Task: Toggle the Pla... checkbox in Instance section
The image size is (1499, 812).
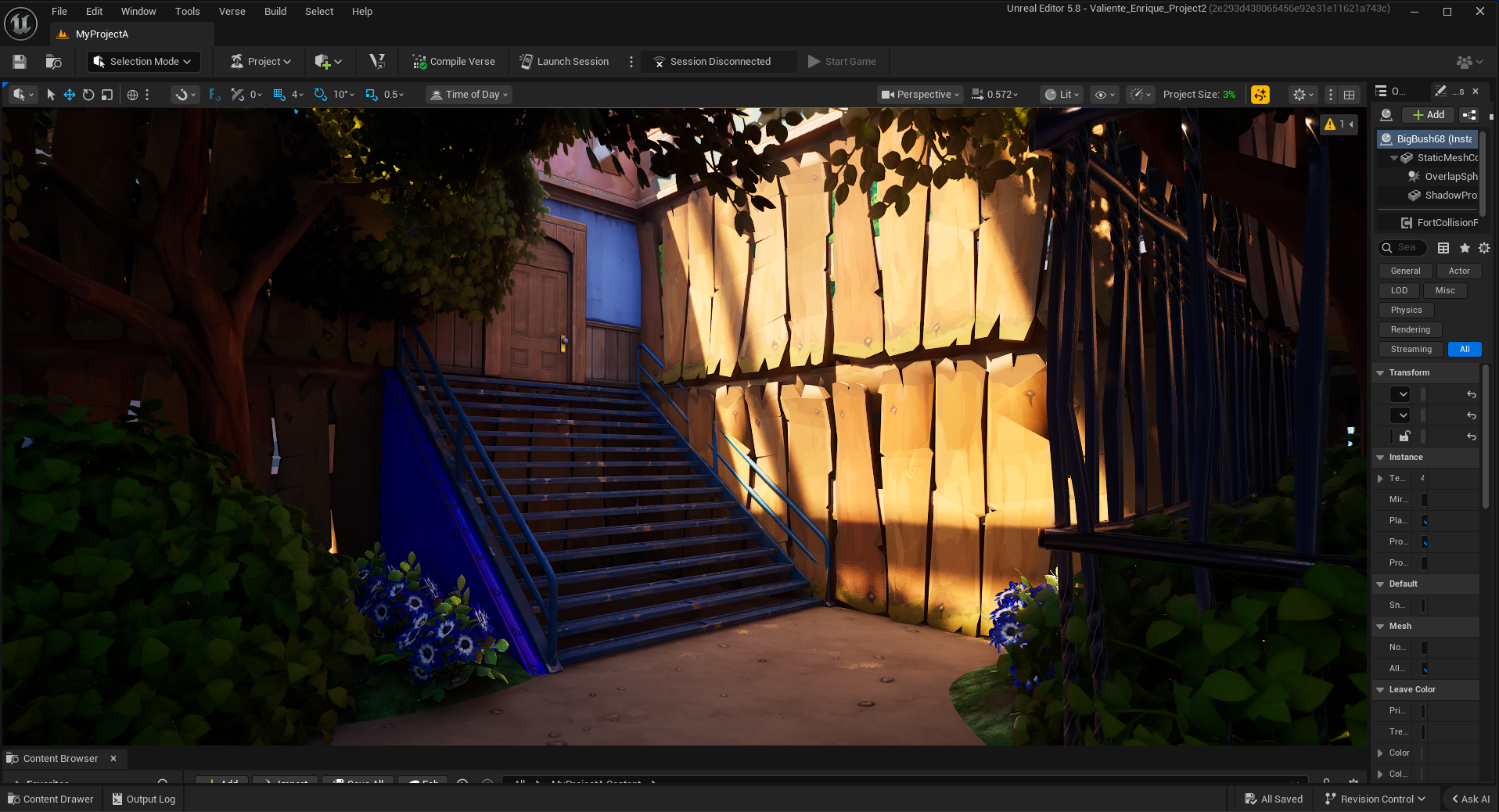Action: pos(1424,520)
